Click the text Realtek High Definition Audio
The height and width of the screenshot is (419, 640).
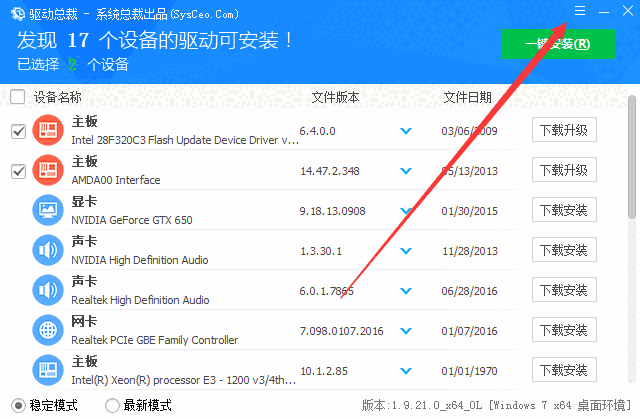[140, 300]
